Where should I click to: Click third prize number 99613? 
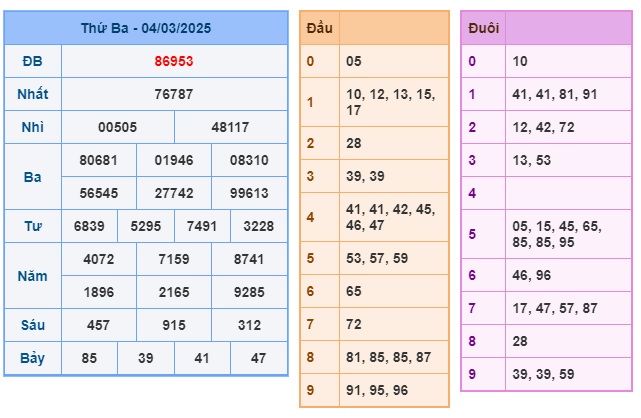[x=249, y=193]
